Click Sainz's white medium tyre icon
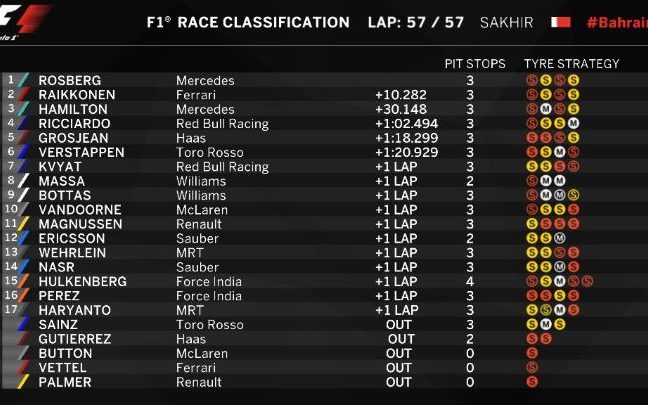 pos(546,324)
